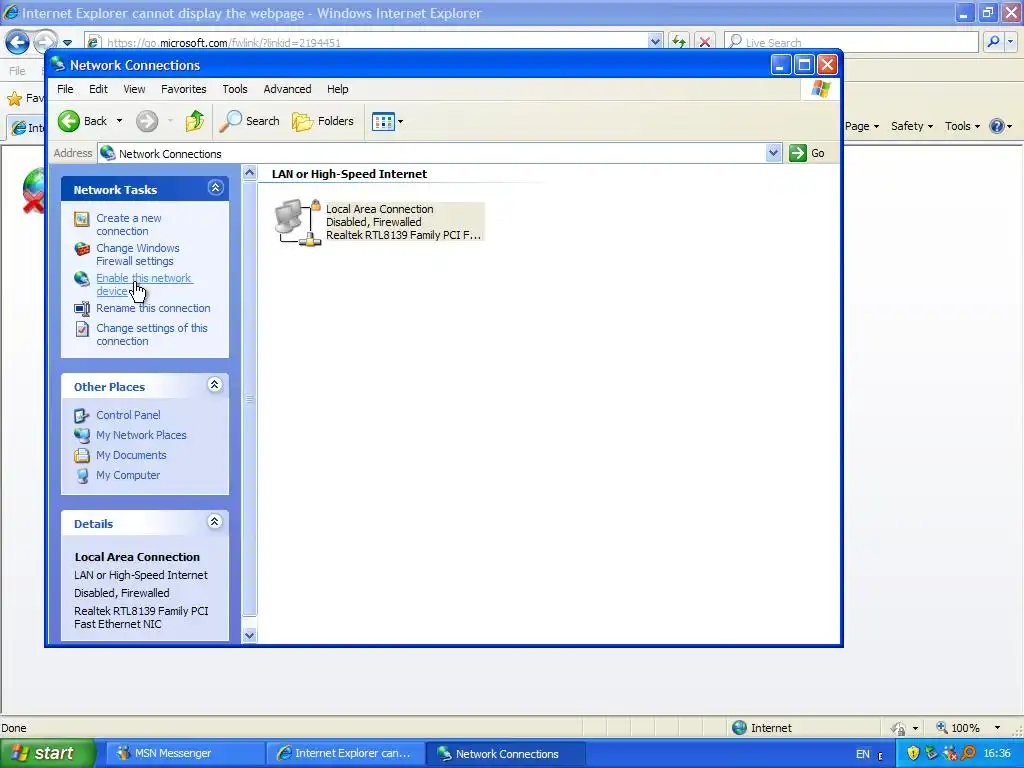This screenshot has height=768, width=1024.
Task: Click Change Windows Firewall settings link
Action: pos(138,255)
